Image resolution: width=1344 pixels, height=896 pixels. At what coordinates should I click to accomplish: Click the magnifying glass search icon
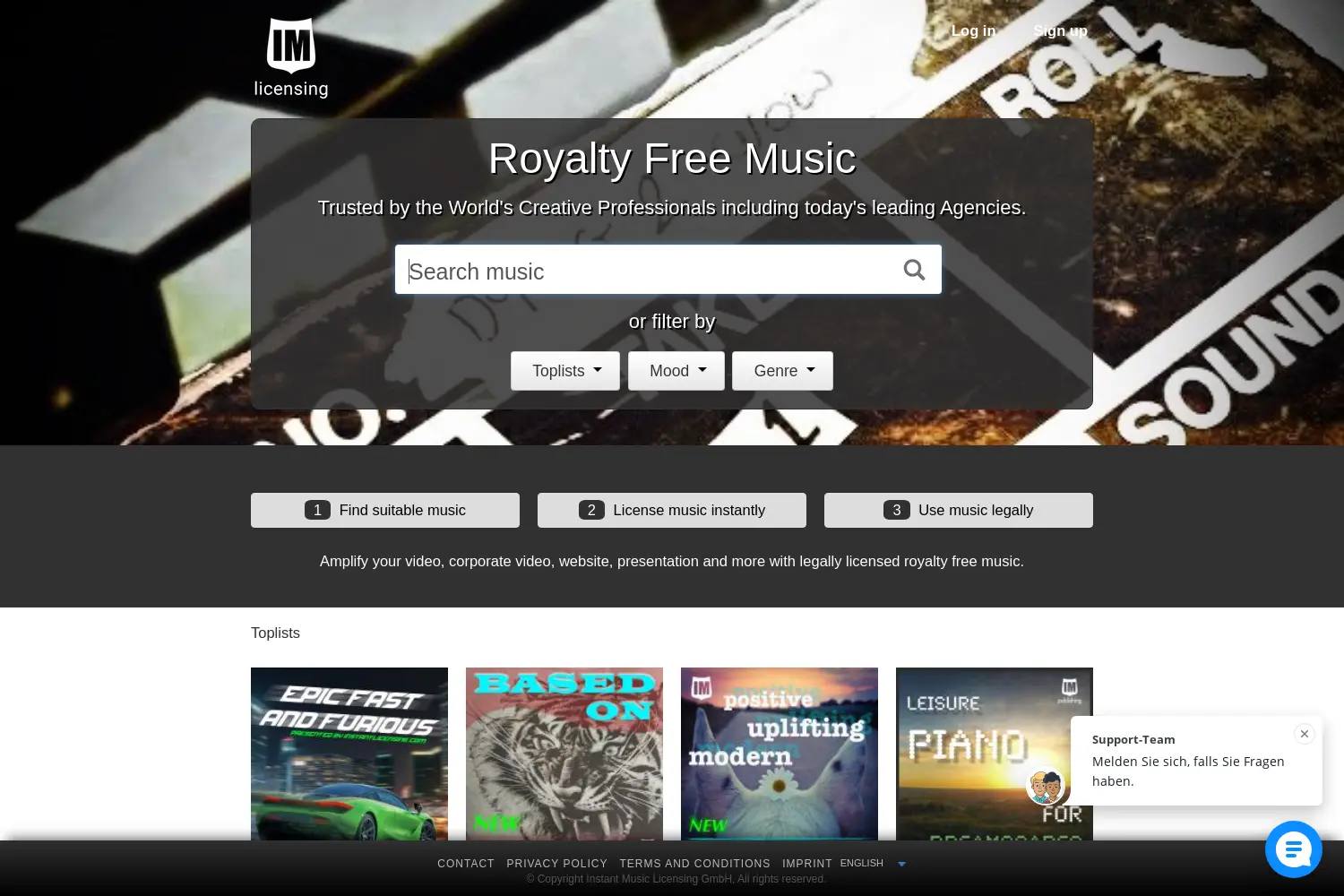coord(914,270)
